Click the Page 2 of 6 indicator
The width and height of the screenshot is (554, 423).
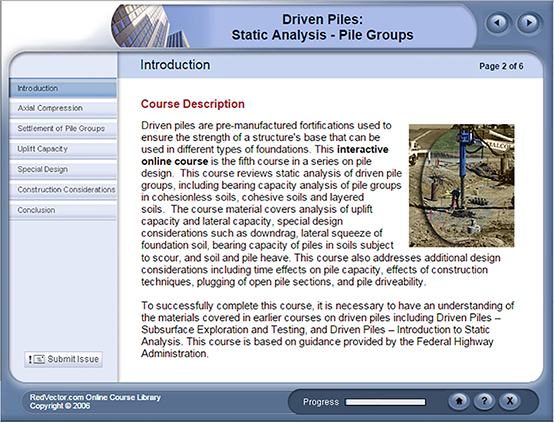[x=501, y=66]
